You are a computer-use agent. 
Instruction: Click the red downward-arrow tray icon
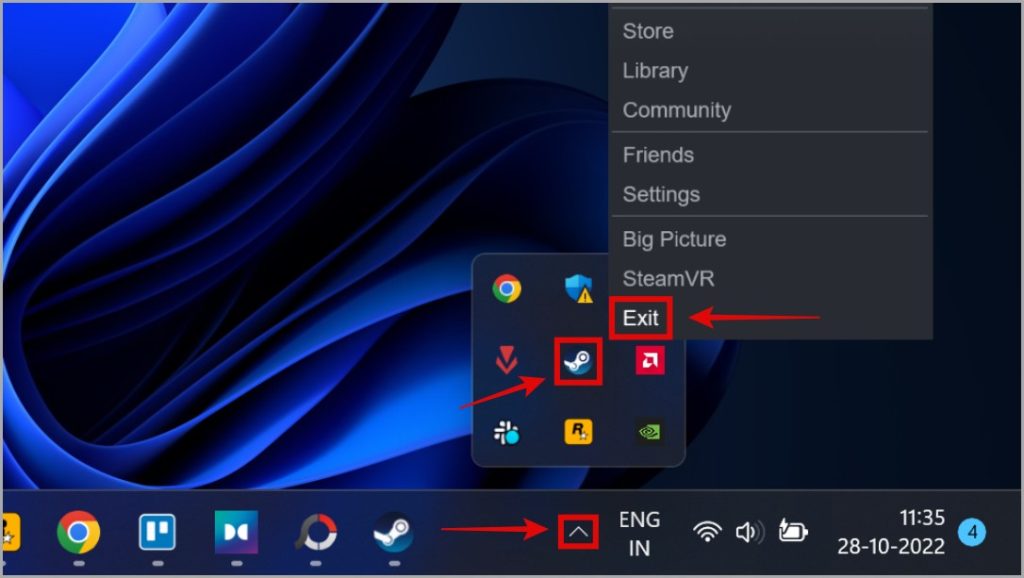(507, 361)
